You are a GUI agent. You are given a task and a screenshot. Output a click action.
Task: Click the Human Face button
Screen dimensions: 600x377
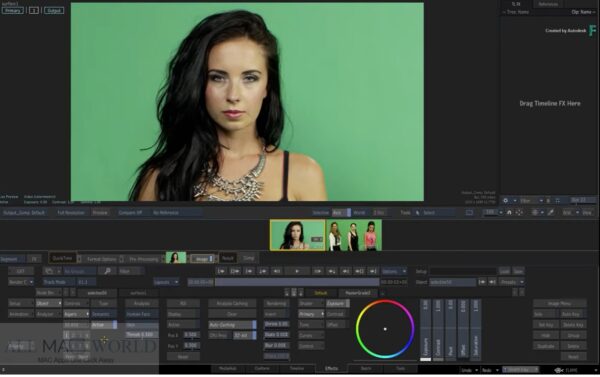(141, 314)
